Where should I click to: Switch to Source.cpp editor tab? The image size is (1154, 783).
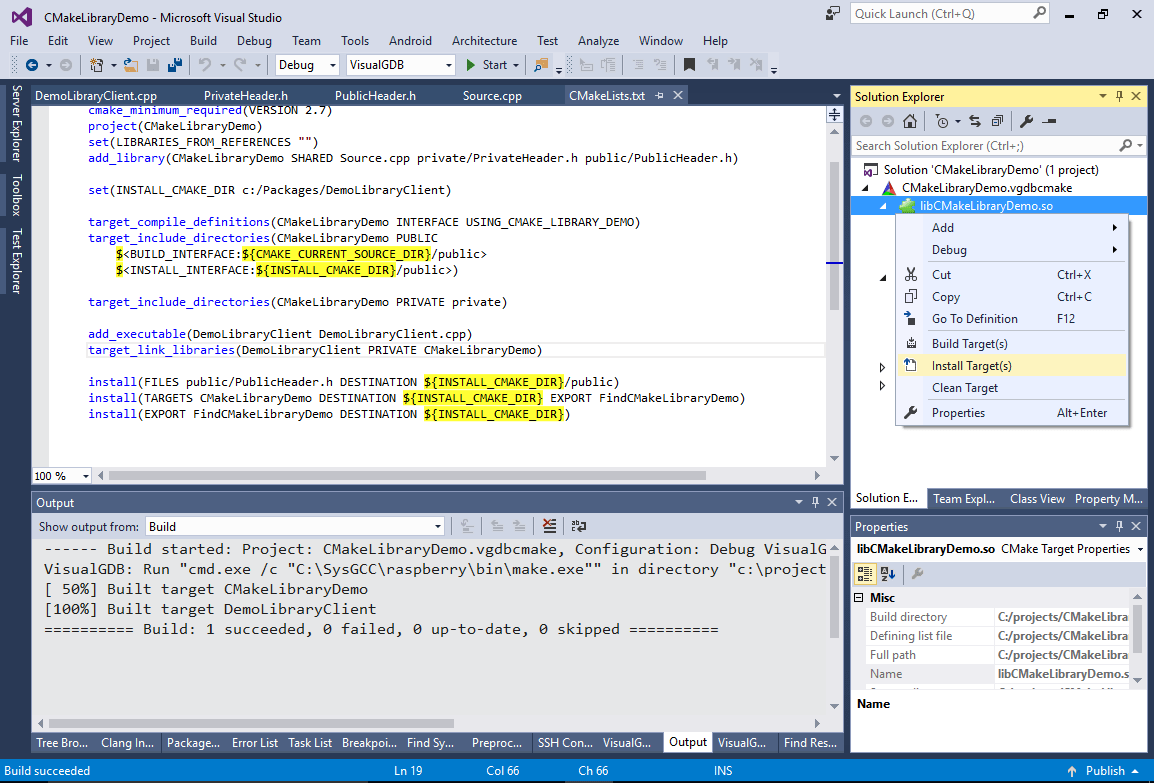492,96
